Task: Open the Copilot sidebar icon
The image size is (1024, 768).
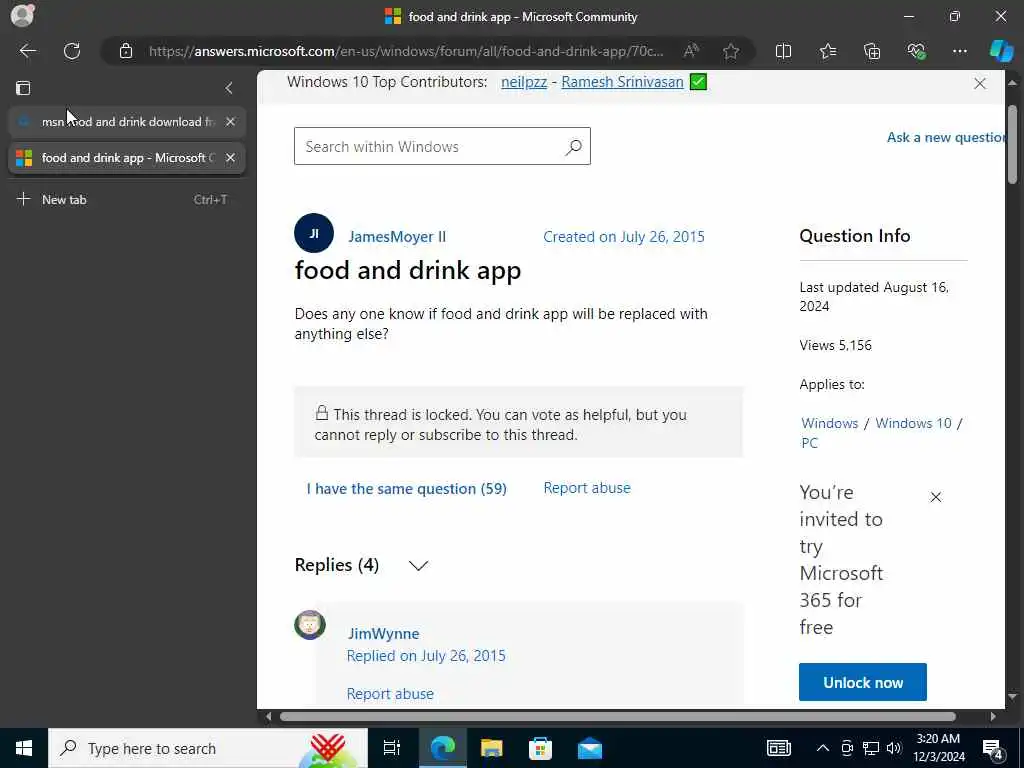Action: tap(1000, 51)
